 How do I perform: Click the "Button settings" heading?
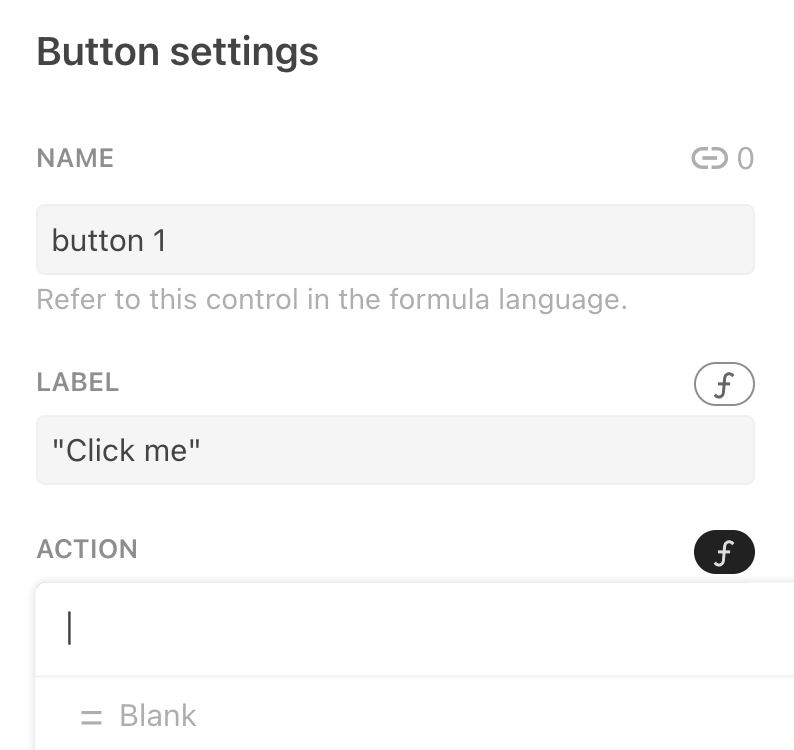177,52
